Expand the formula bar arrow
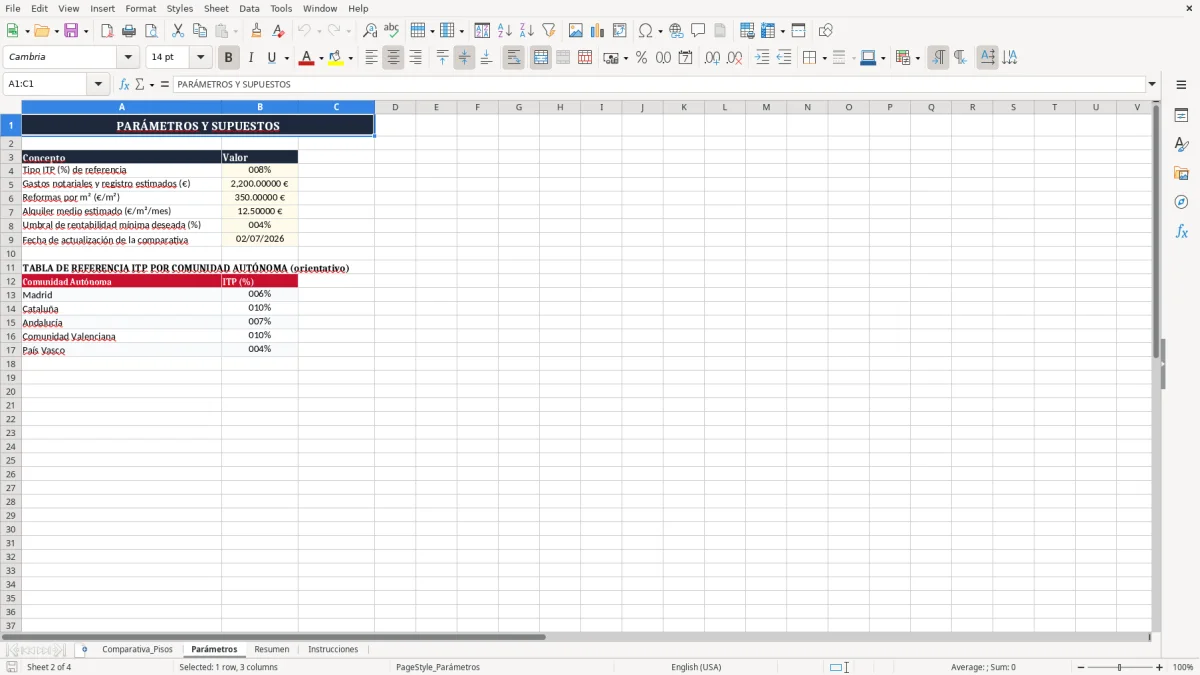1200x675 pixels. point(1152,84)
